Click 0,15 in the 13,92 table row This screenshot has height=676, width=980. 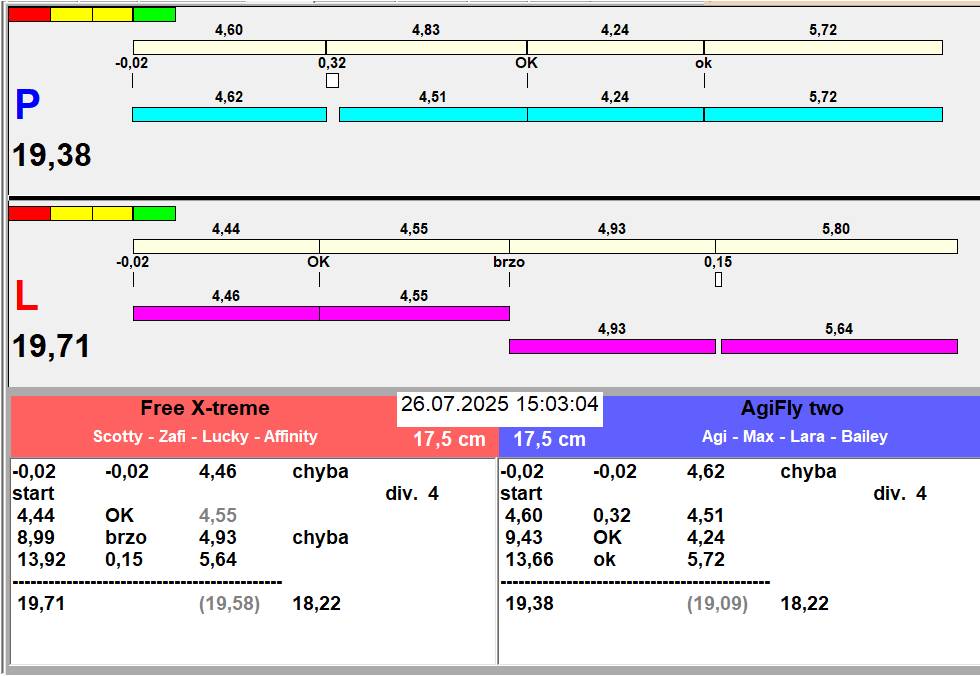click(124, 559)
